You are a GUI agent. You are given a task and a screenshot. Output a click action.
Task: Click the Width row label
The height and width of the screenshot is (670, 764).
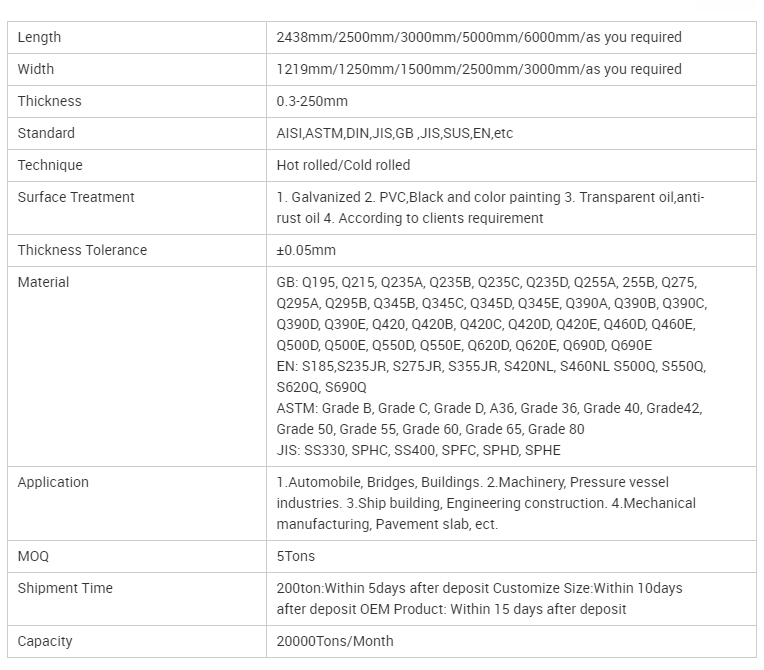point(36,69)
